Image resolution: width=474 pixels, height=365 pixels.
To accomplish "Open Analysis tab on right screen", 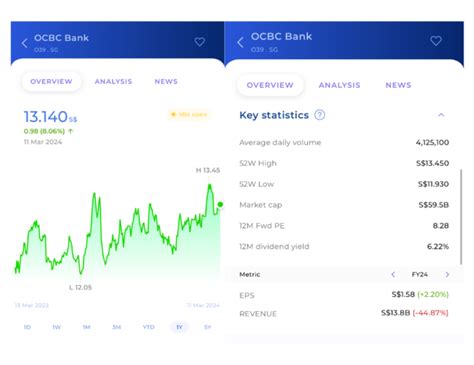I will (339, 85).
